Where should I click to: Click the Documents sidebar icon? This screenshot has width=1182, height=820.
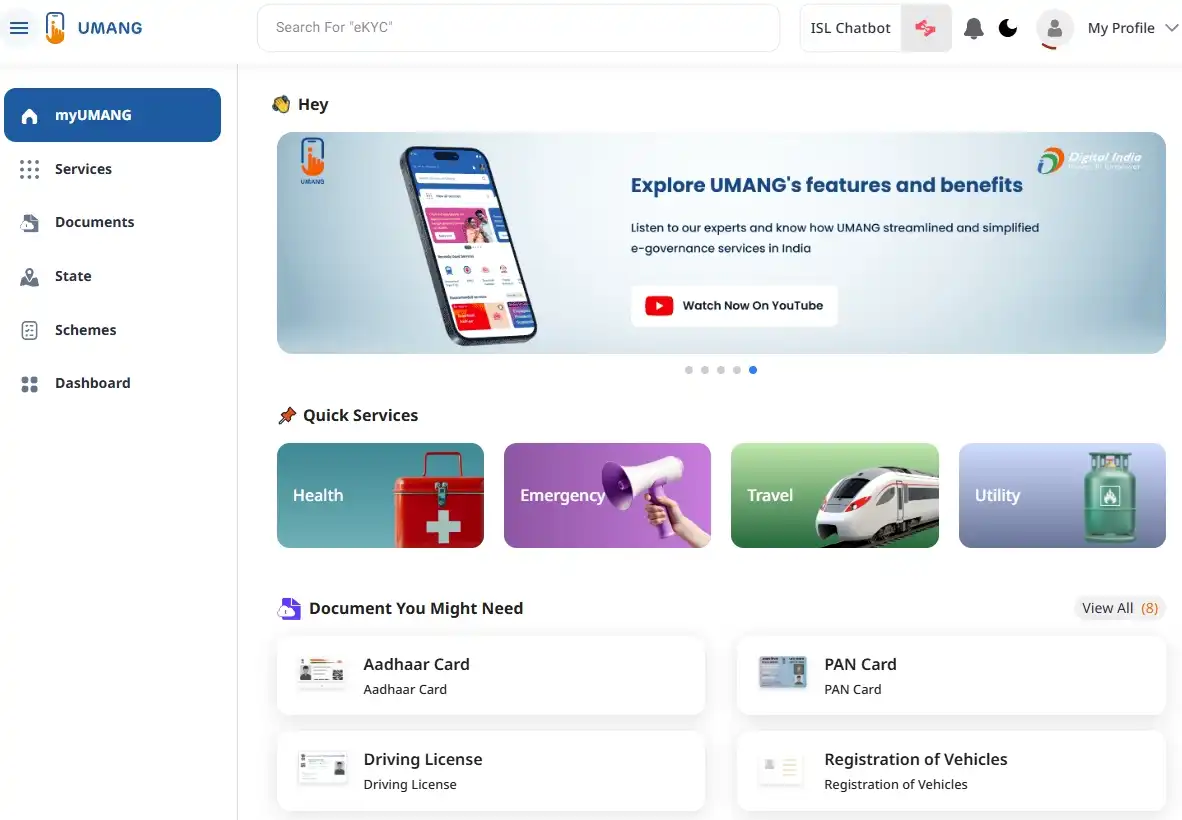[x=29, y=223]
